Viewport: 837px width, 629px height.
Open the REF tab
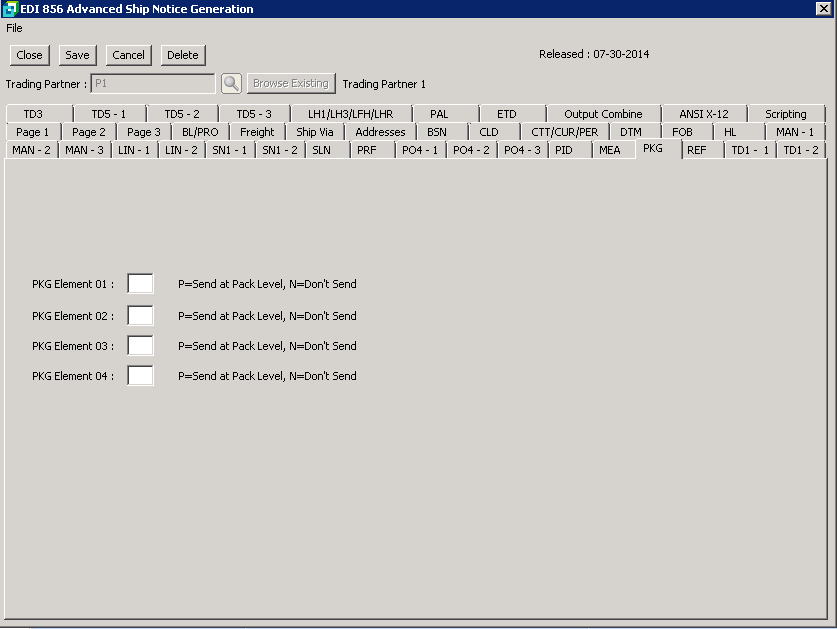696,150
